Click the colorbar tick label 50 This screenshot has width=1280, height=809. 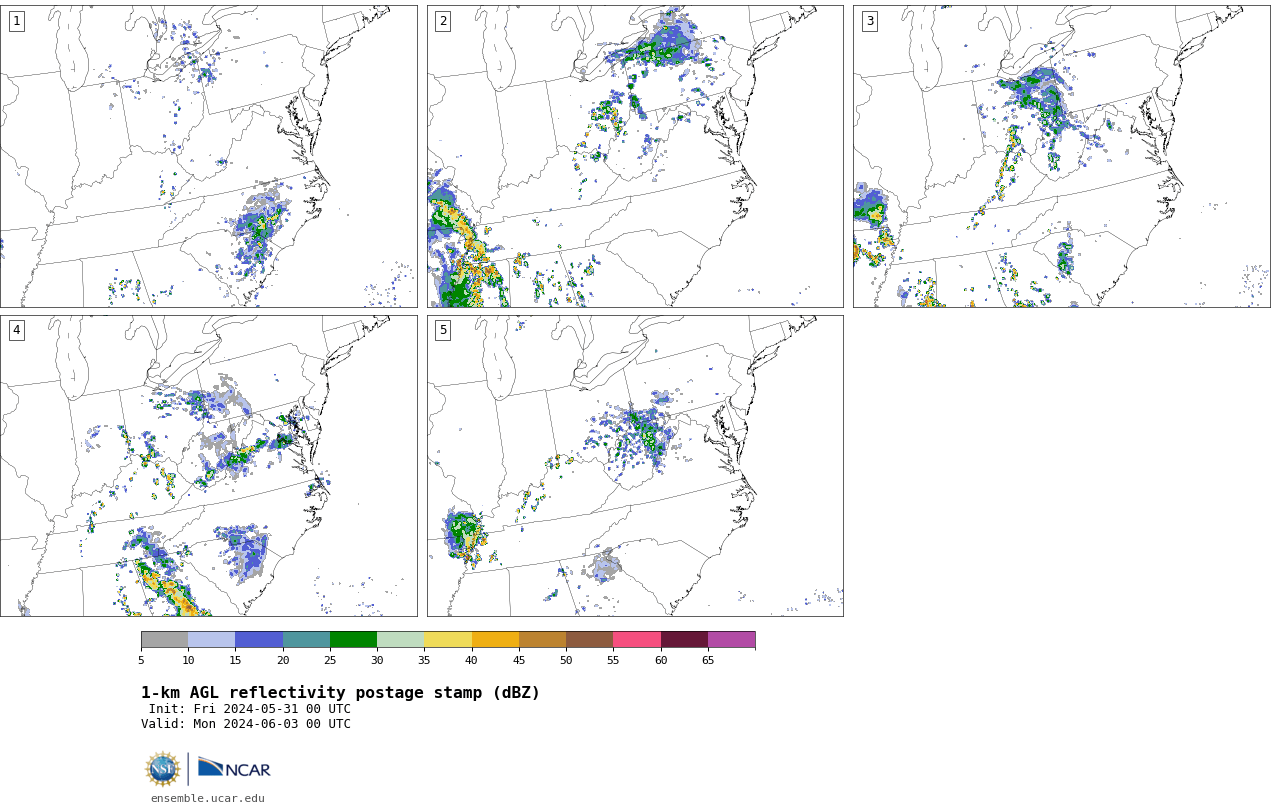[566, 660]
